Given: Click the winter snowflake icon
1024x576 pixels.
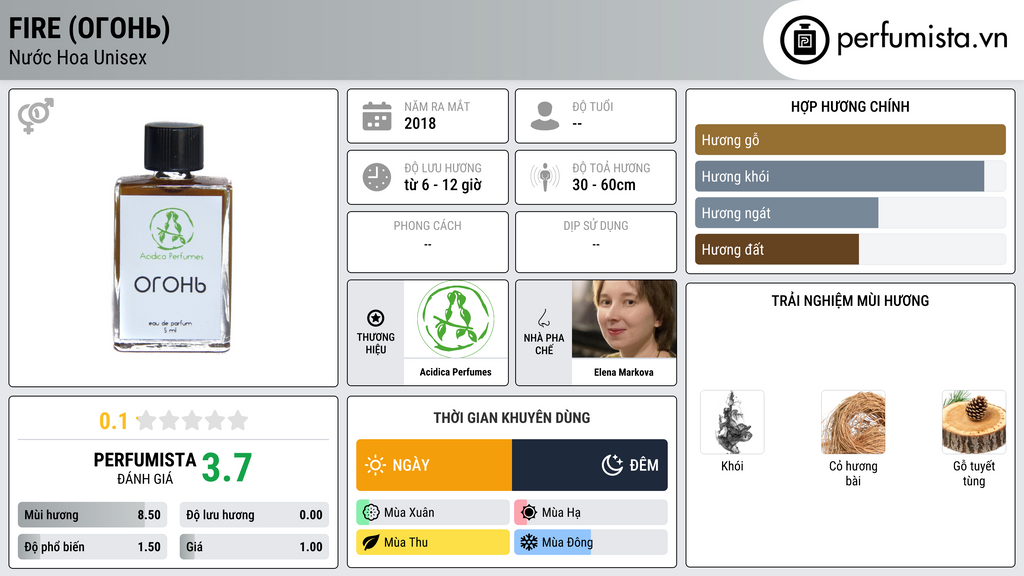Looking at the screenshot, I should tap(529, 542).
